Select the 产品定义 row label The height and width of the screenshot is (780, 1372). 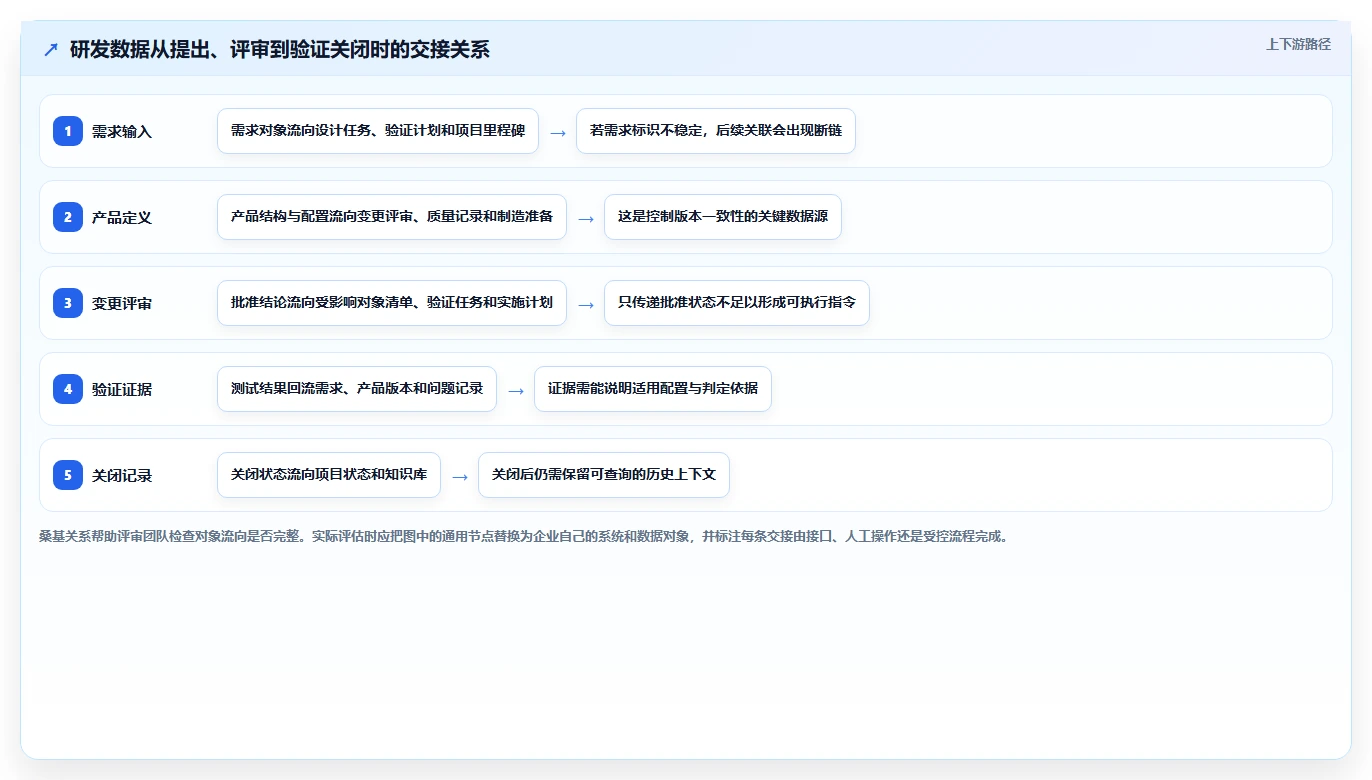click(122, 217)
